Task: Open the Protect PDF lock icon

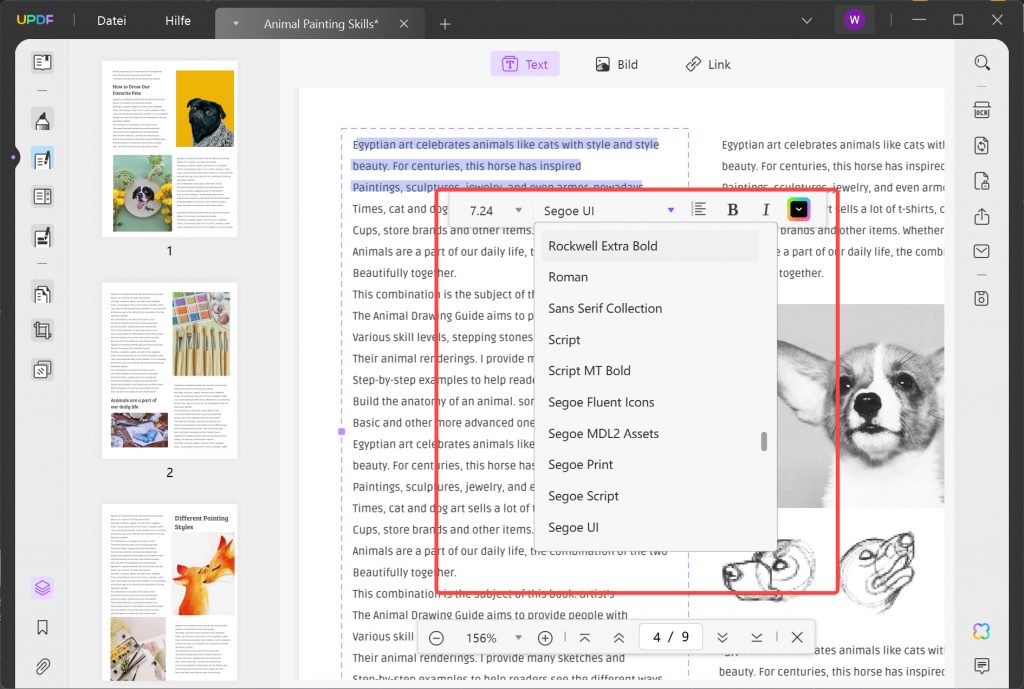Action: [x=982, y=181]
